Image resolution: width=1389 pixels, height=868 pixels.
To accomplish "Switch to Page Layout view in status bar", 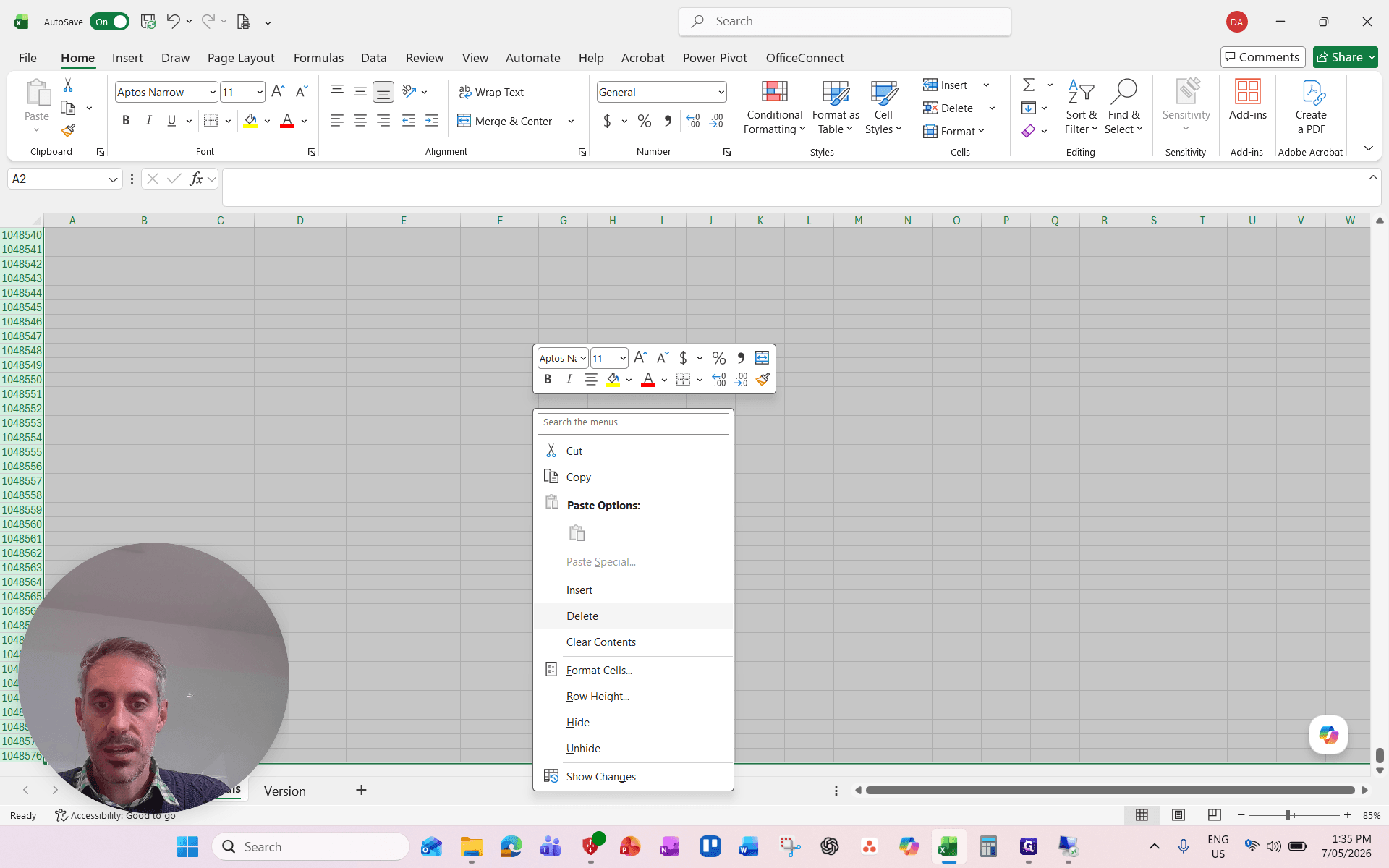I will pos(1178,815).
